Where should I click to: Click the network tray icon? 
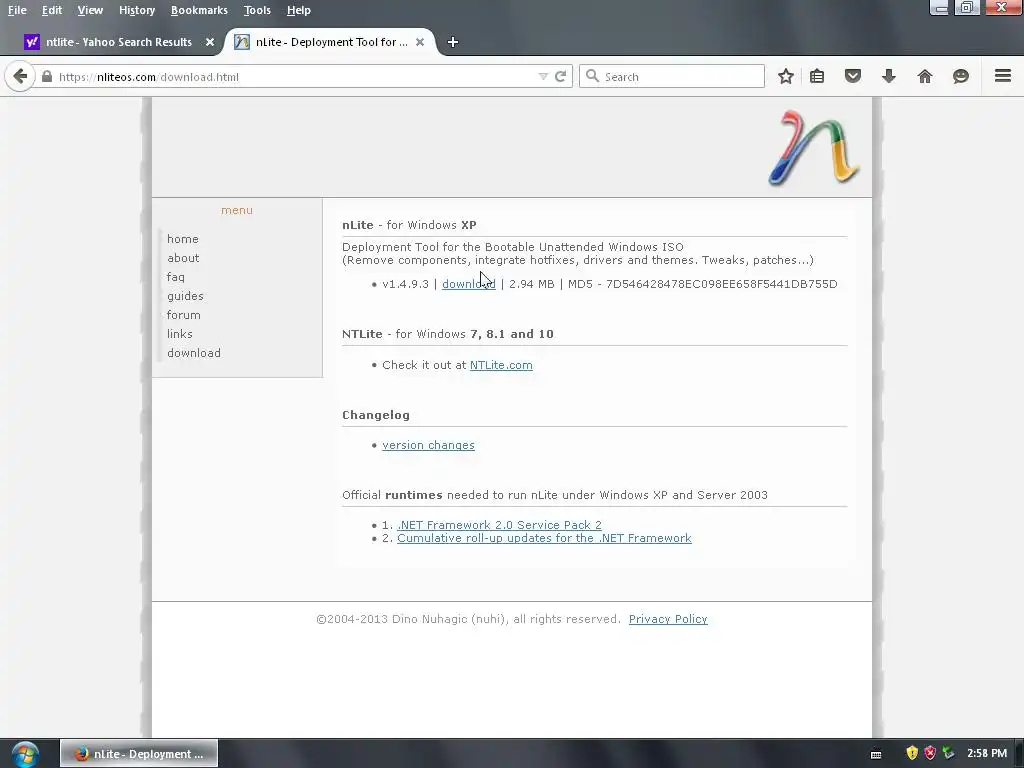(x=948, y=754)
